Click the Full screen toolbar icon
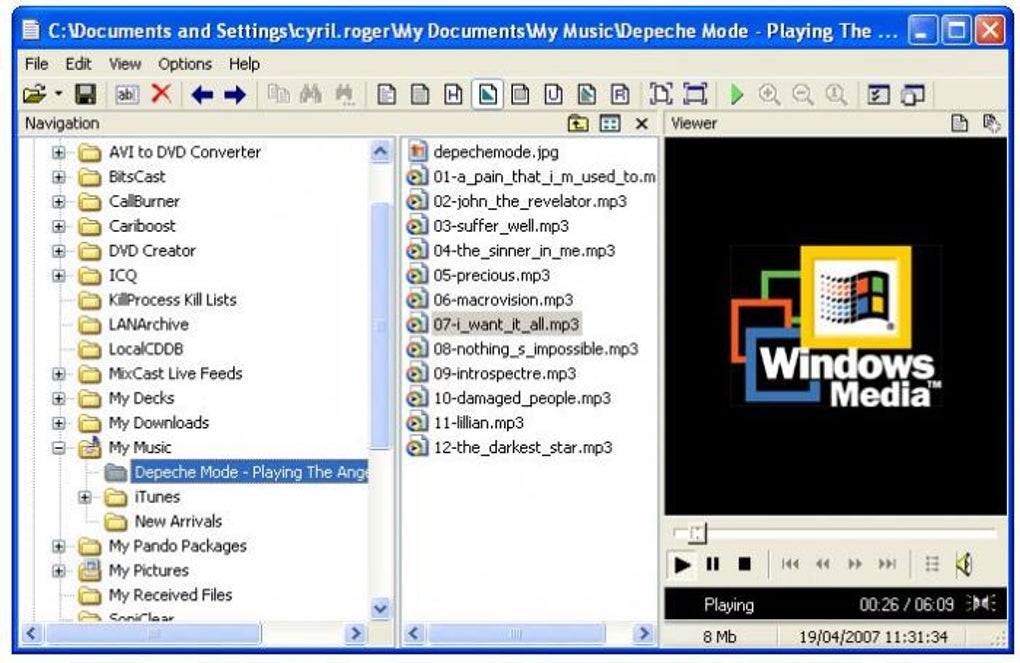Screen dimensions: 1020x663 (695, 95)
